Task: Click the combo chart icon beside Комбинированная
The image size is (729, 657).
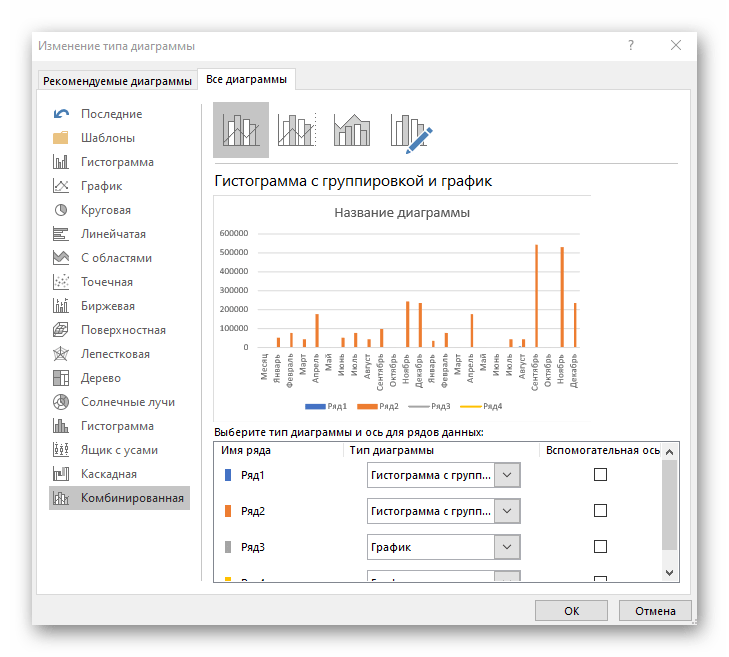Action: (x=61, y=498)
